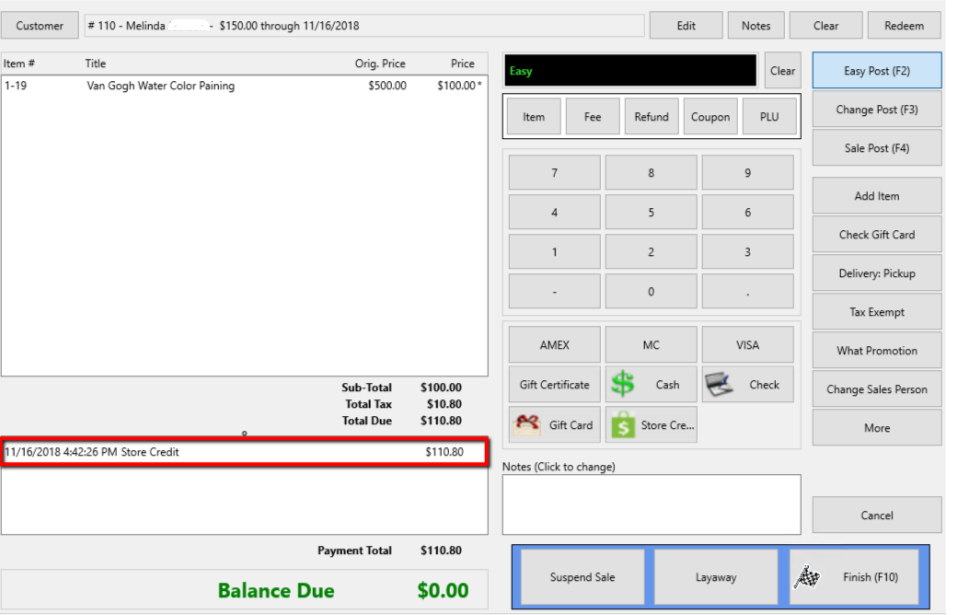
Task: Click the Add Item button
Action: click(877, 196)
